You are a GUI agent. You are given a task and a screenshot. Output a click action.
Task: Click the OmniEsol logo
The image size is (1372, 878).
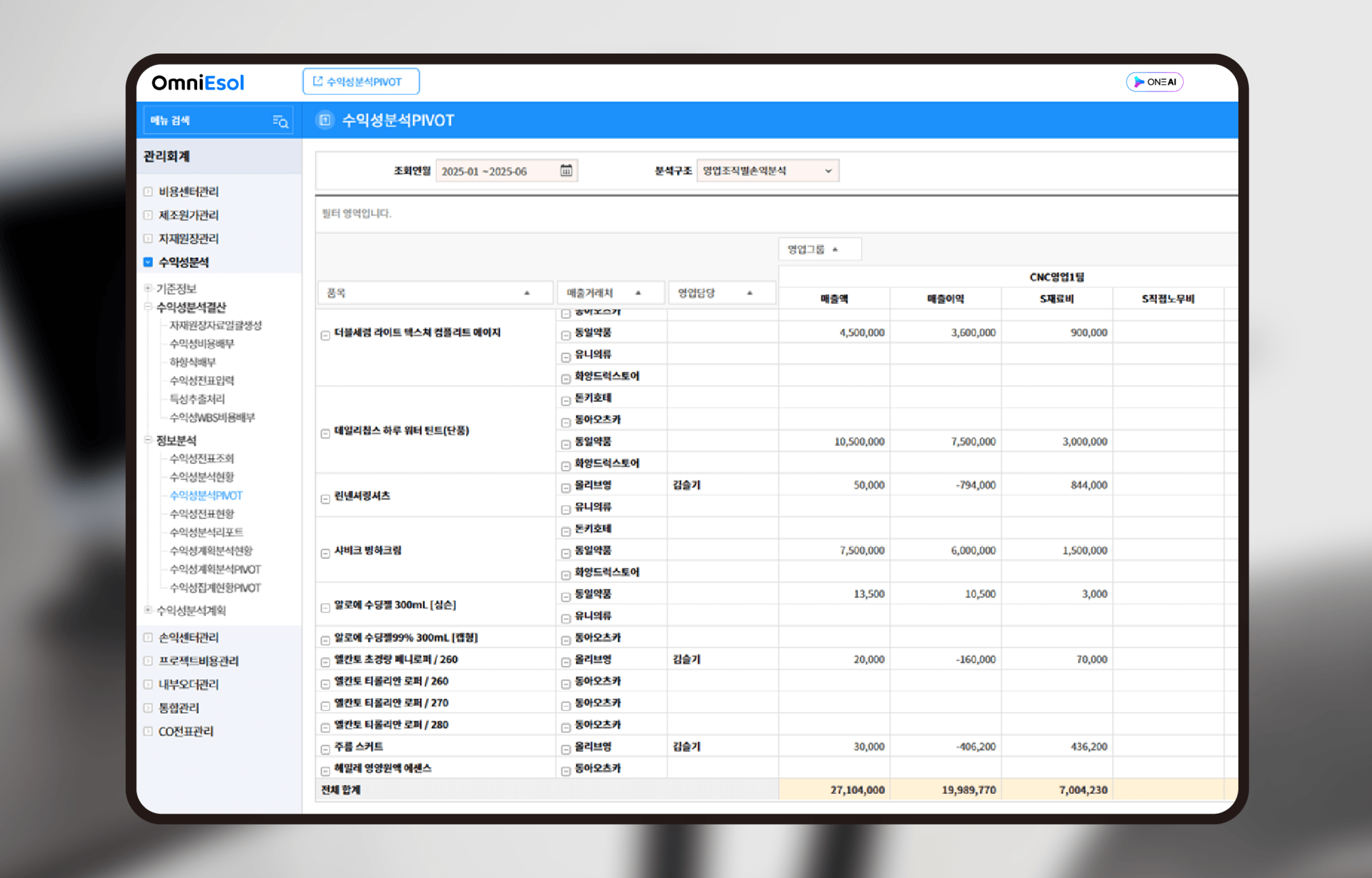coord(198,83)
